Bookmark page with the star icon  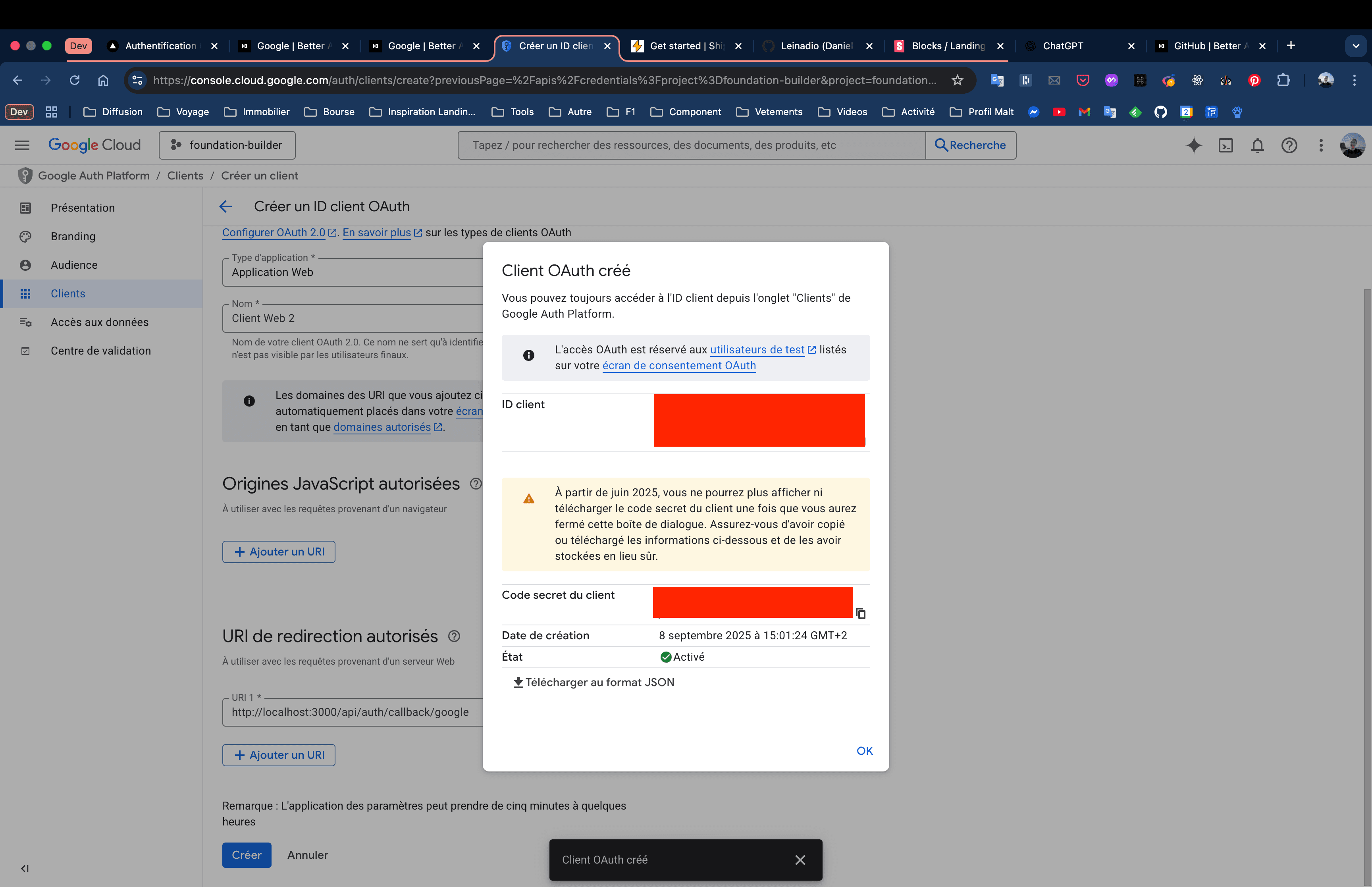[x=958, y=80]
